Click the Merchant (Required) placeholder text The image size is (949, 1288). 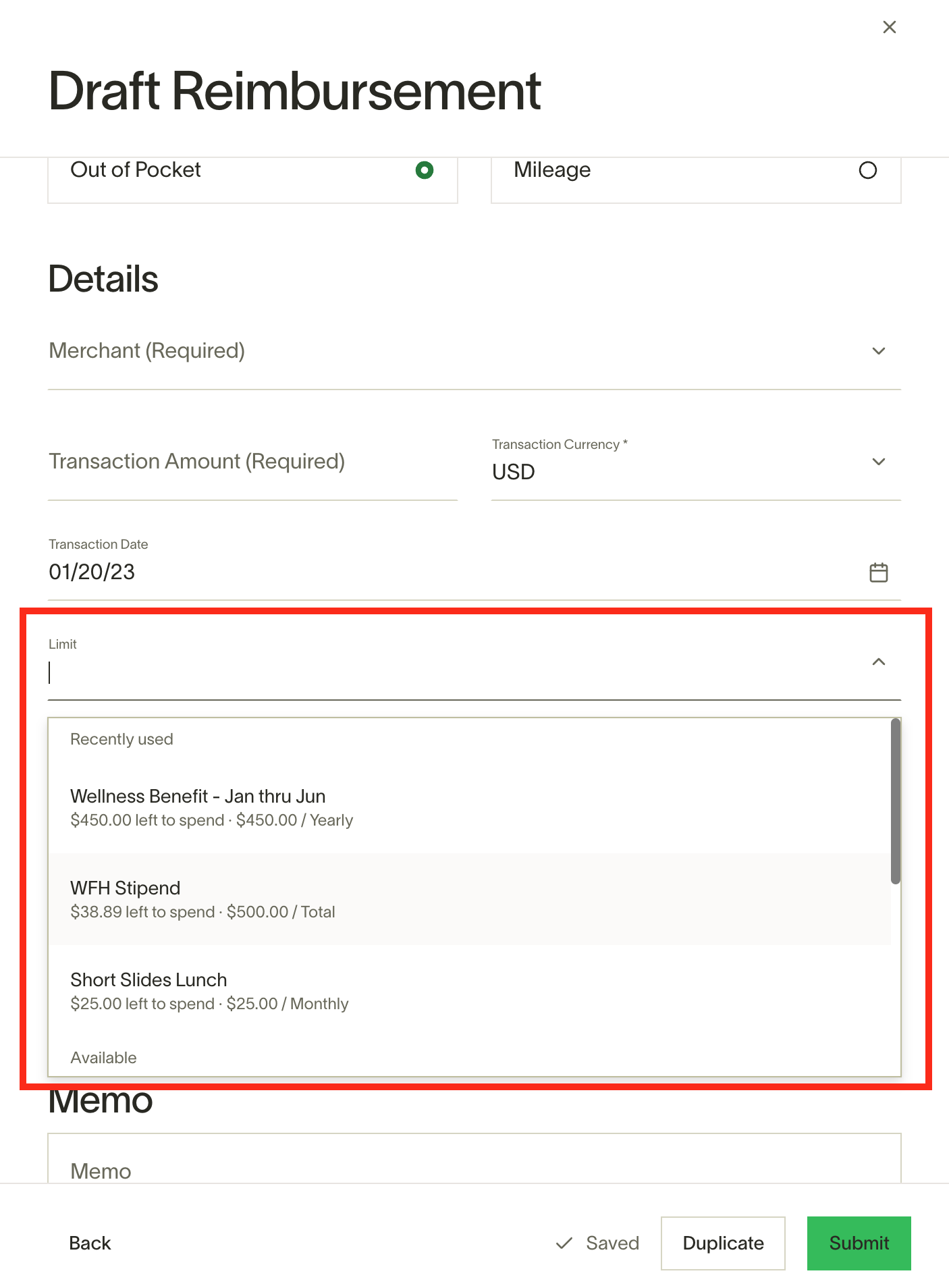(x=147, y=351)
